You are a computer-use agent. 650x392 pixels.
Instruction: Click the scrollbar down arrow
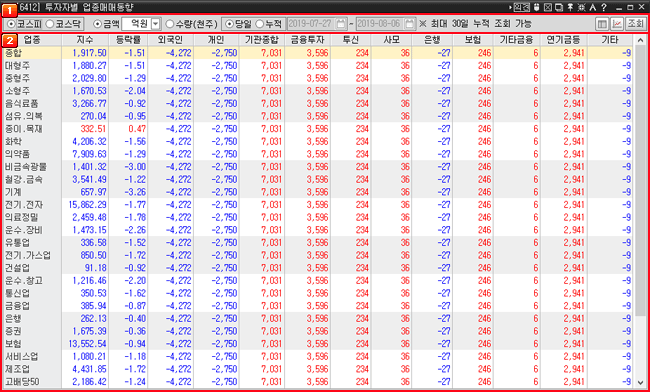[640, 382]
